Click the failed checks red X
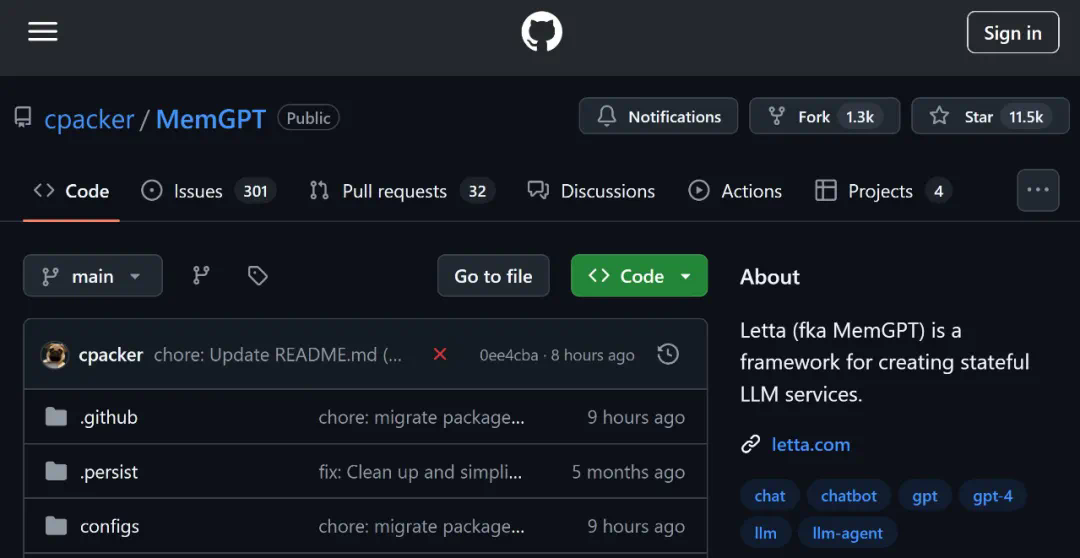1080x558 pixels. click(439, 354)
